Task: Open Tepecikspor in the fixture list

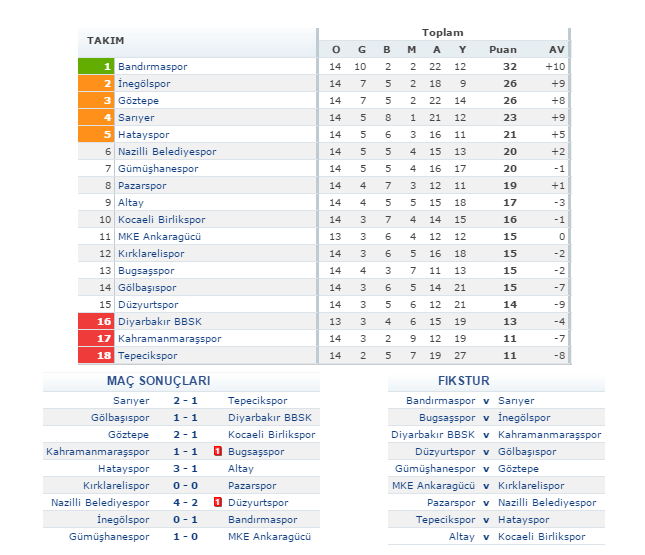Action: 446,520
